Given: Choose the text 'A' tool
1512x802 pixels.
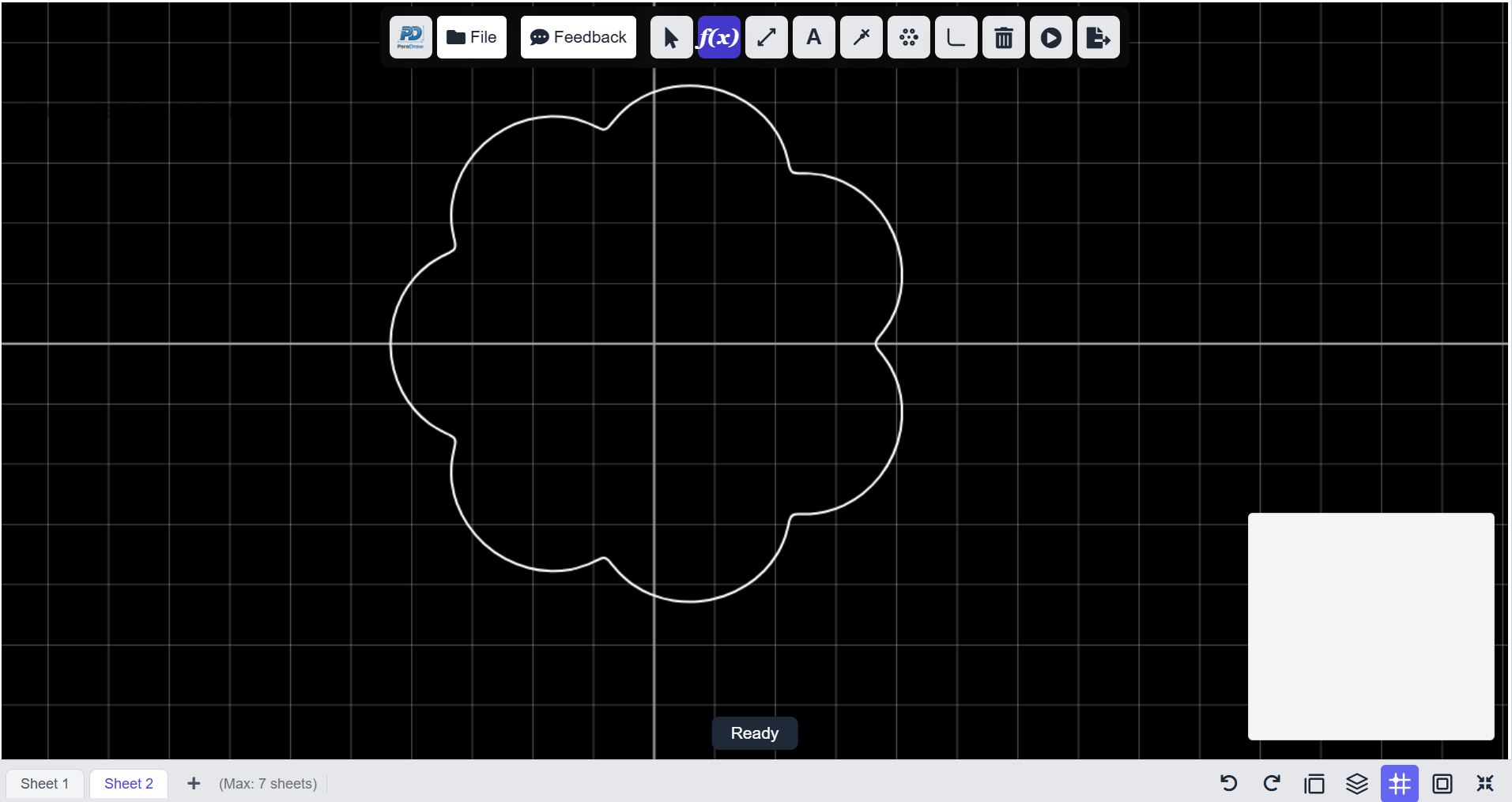Looking at the screenshot, I should [x=813, y=37].
